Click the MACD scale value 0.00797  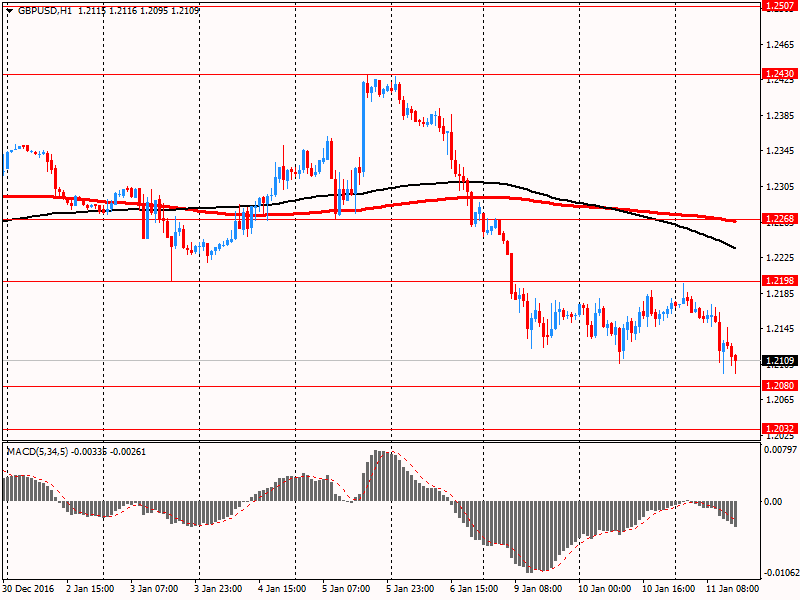780,449
